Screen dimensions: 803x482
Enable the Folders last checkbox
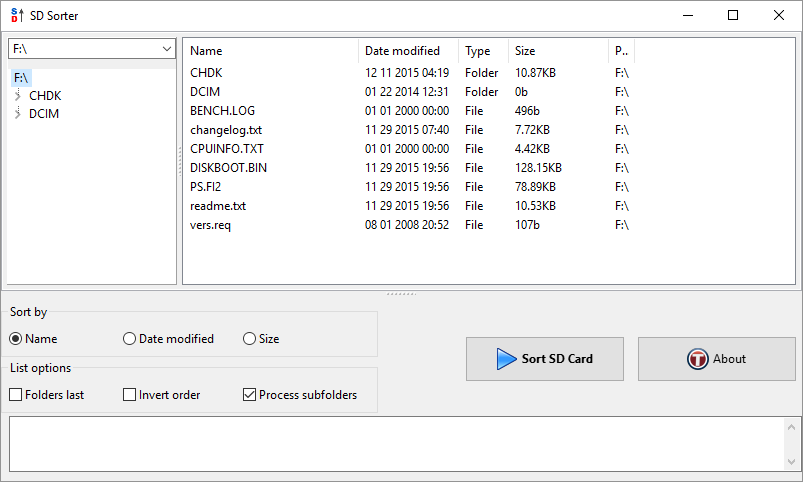16,395
